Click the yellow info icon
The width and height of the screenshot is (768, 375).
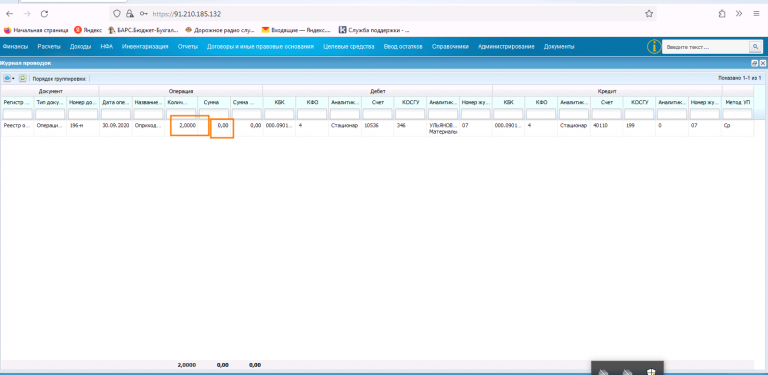(654, 47)
